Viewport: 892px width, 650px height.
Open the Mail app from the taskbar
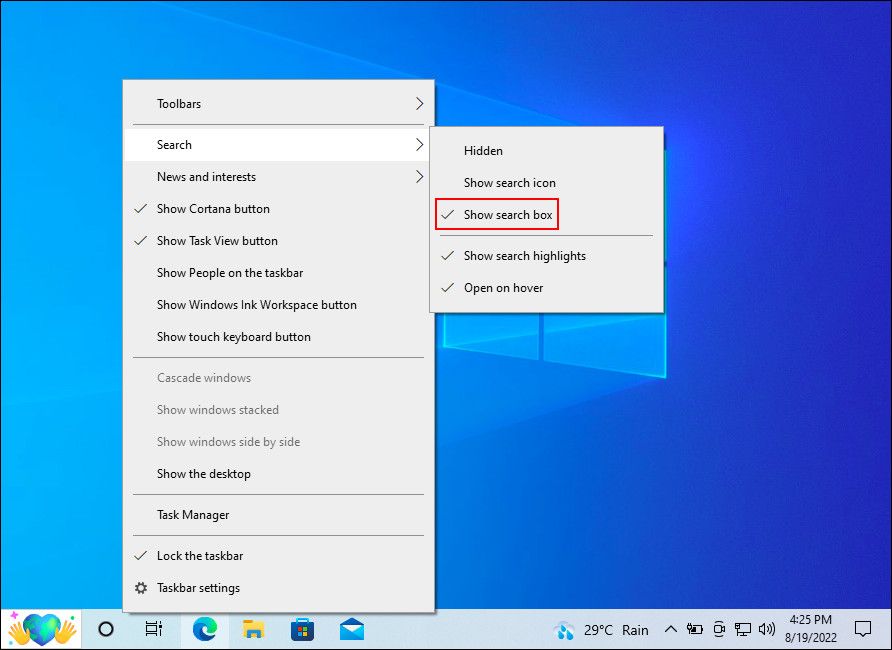[x=351, y=629]
